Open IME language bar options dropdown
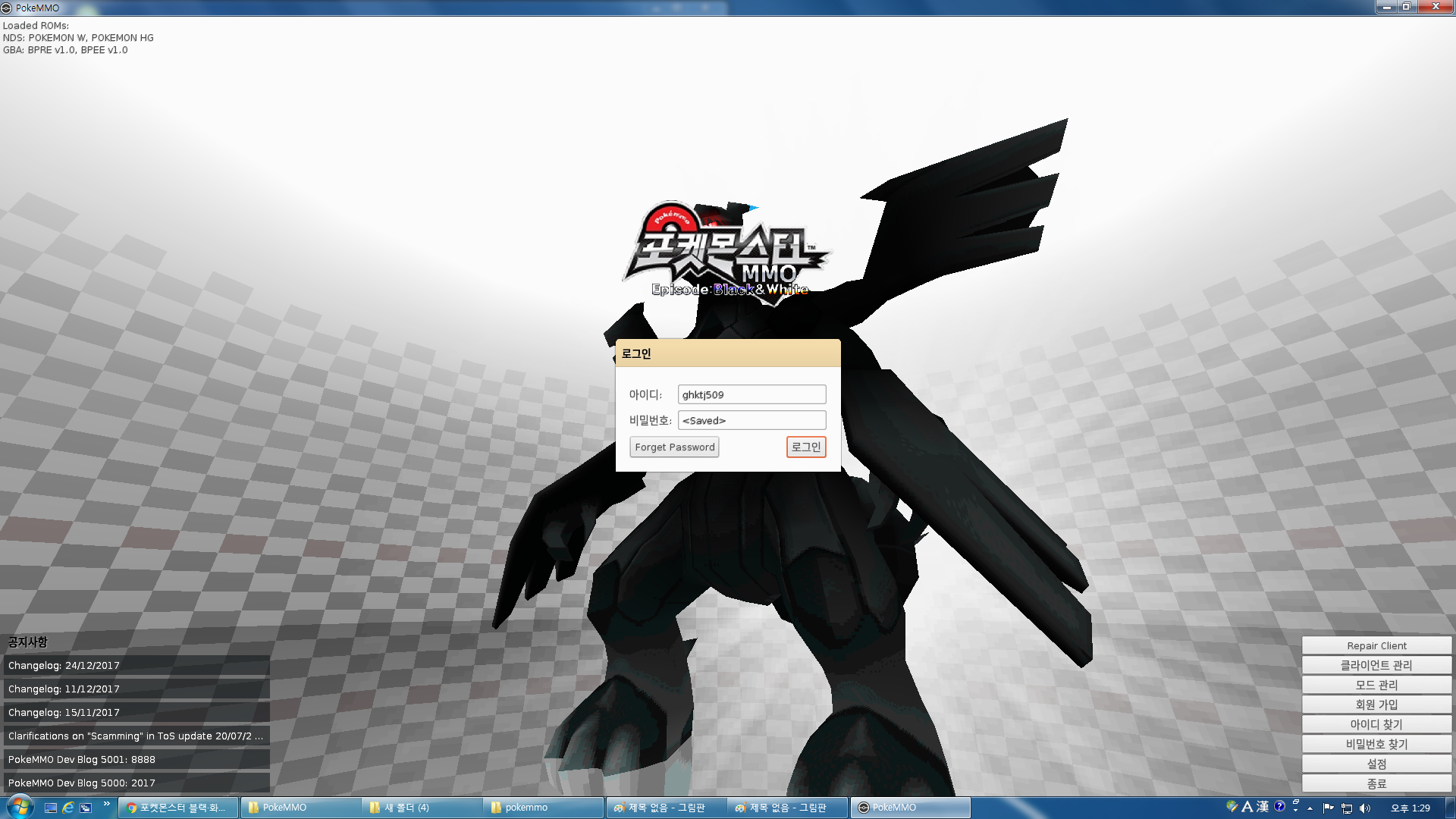The width and height of the screenshot is (1456, 819). tap(1295, 811)
